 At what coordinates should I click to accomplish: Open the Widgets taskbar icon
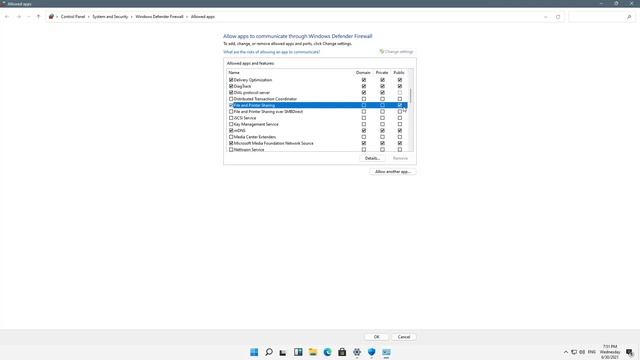point(298,352)
